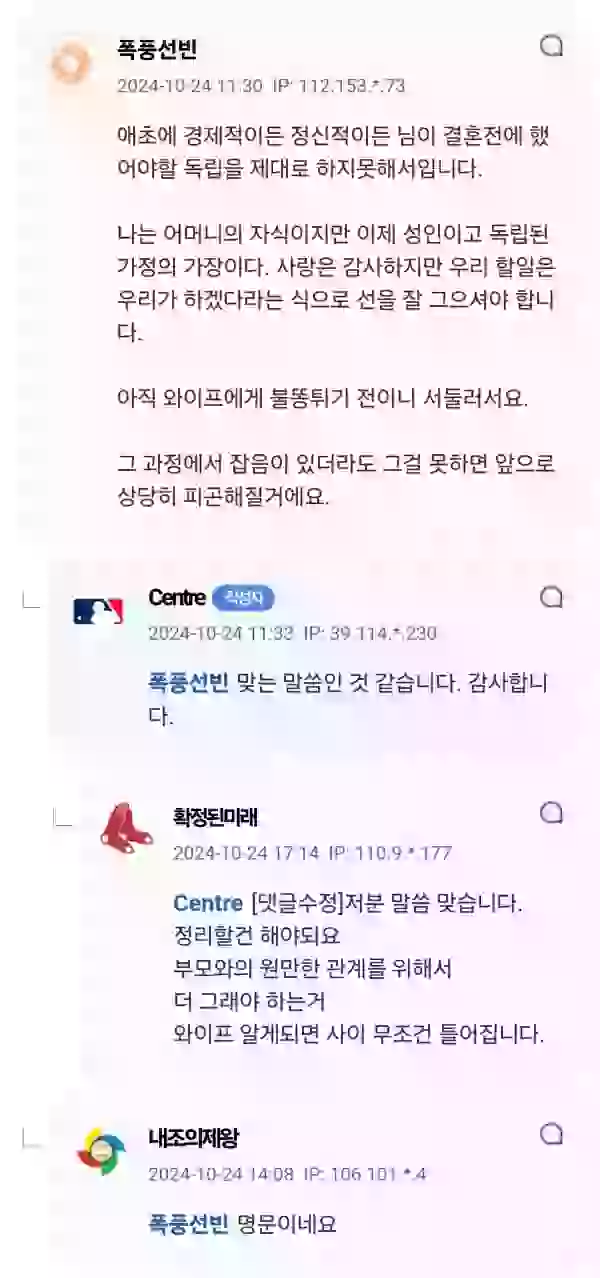Tap reply bubble icon on 내조의제왕's comment
This screenshot has width=600, height=1278.
pos(551,1134)
